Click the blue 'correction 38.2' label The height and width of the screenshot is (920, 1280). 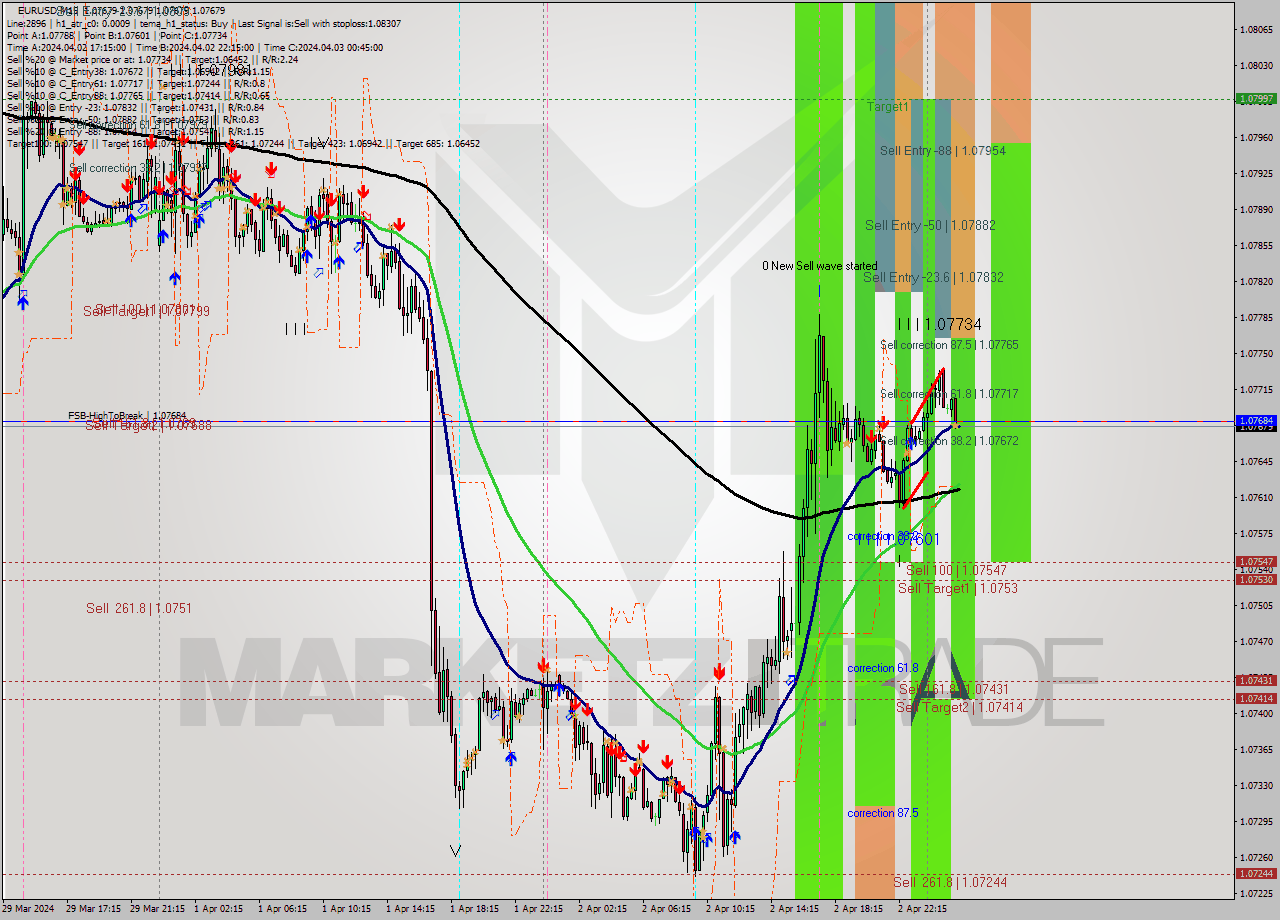pyautogui.click(x=883, y=537)
